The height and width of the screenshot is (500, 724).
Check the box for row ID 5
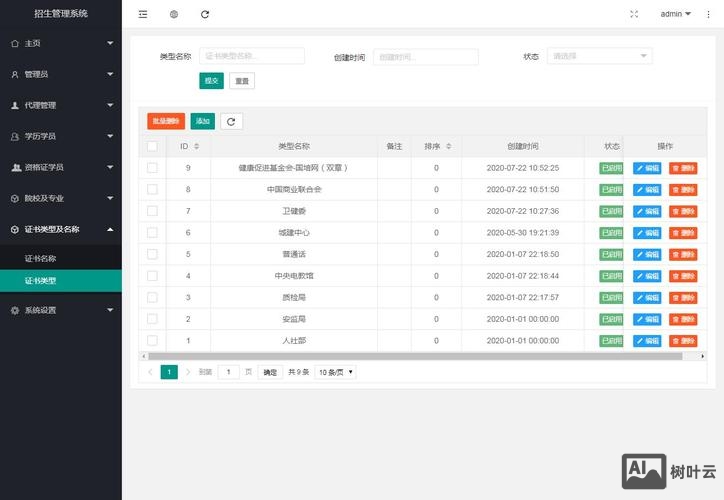pos(152,254)
